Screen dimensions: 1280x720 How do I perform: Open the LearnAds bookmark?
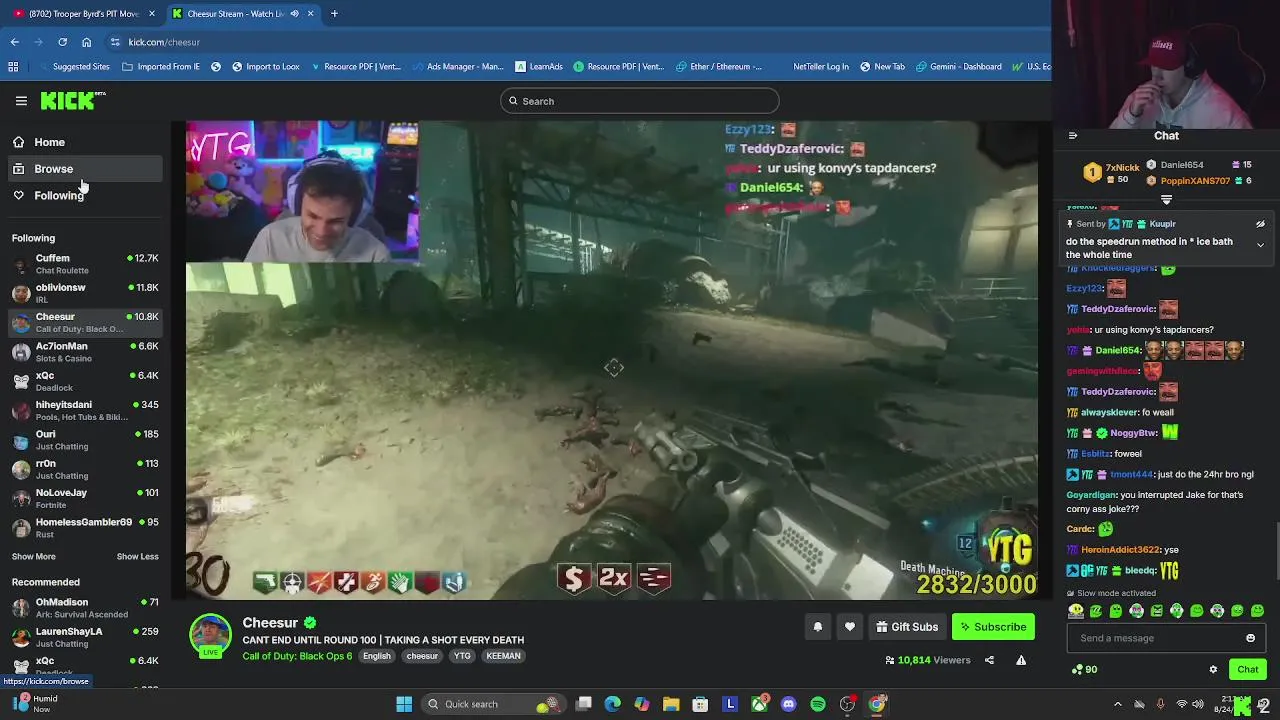pyautogui.click(x=539, y=67)
